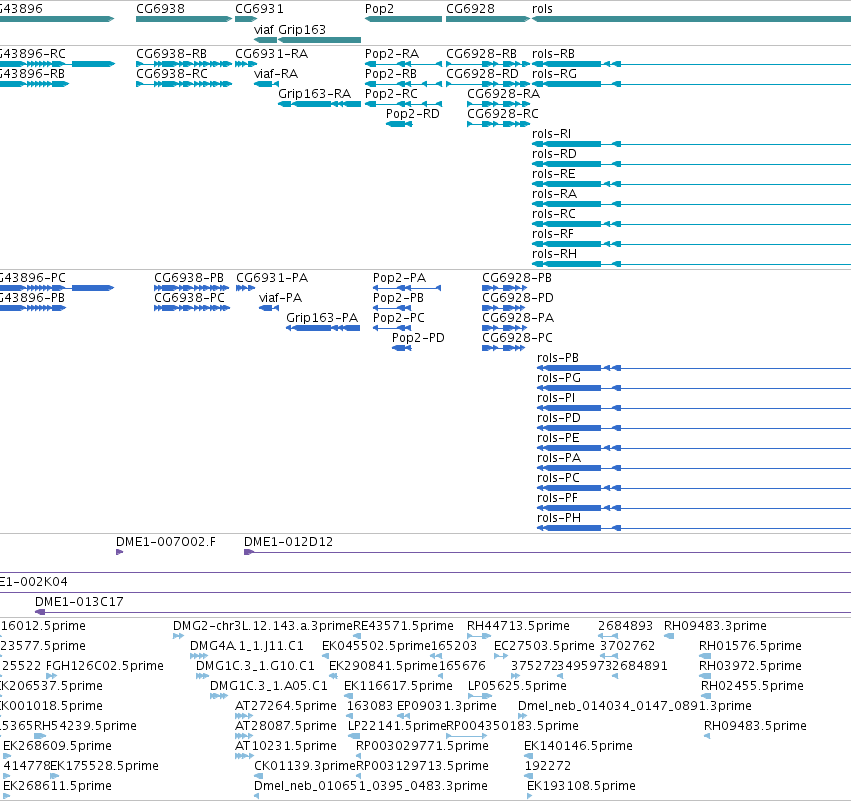
Task: Select transcript rols-RB
Action: click(x=553, y=54)
